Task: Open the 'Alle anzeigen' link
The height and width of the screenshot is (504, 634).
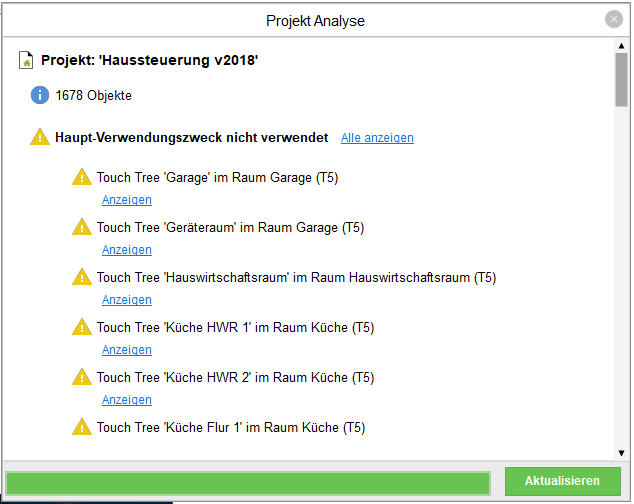Action: (x=377, y=138)
